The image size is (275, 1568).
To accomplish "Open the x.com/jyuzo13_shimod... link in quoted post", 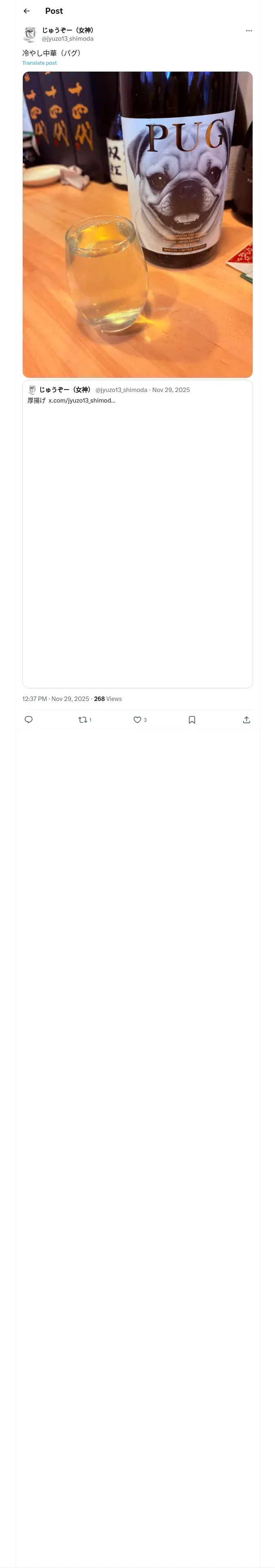I will click(82, 401).
